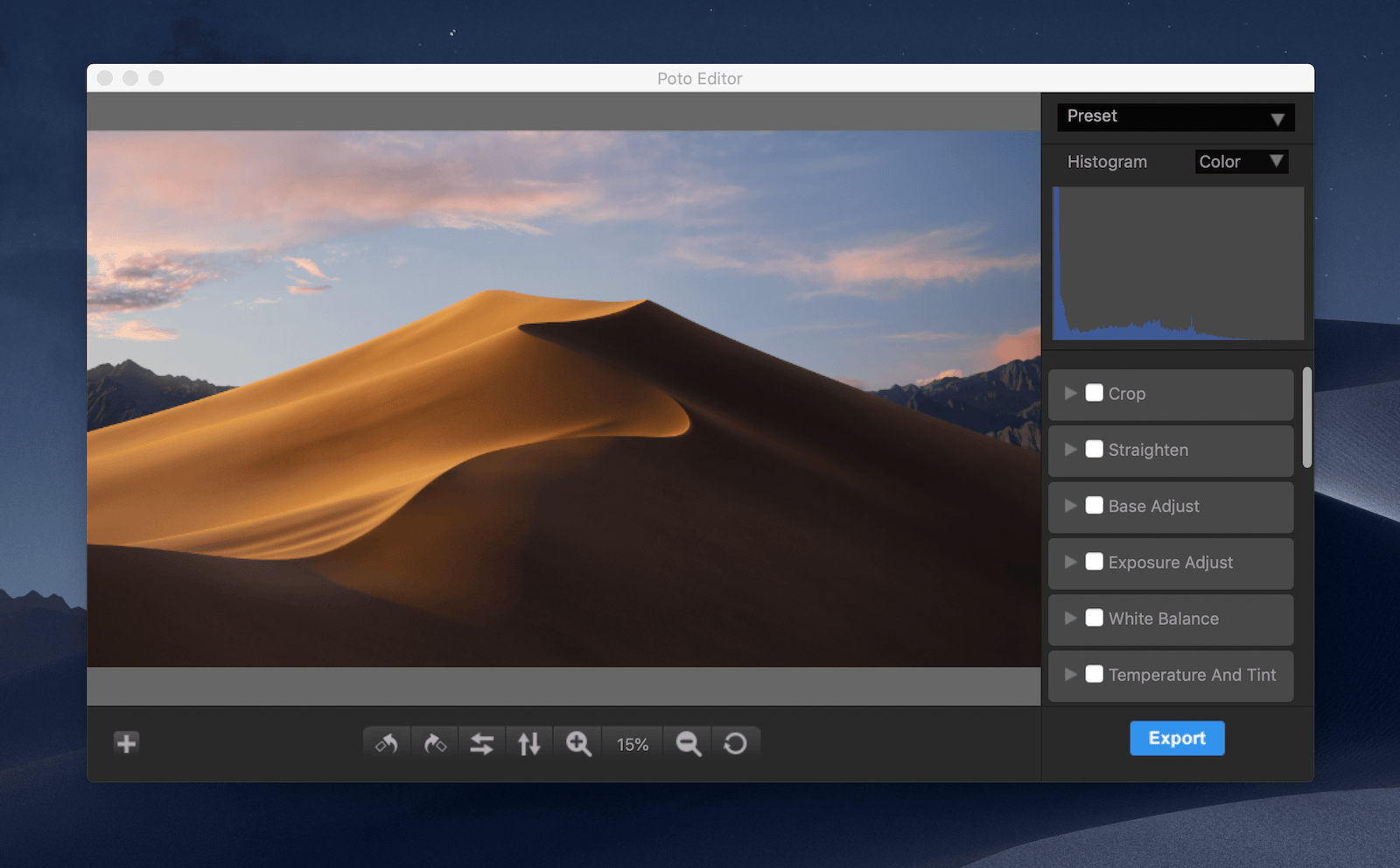The width and height of the screenshot is (1400, 868).
Task: Click the Temperature And Tint label
Action: [1192, 675]
